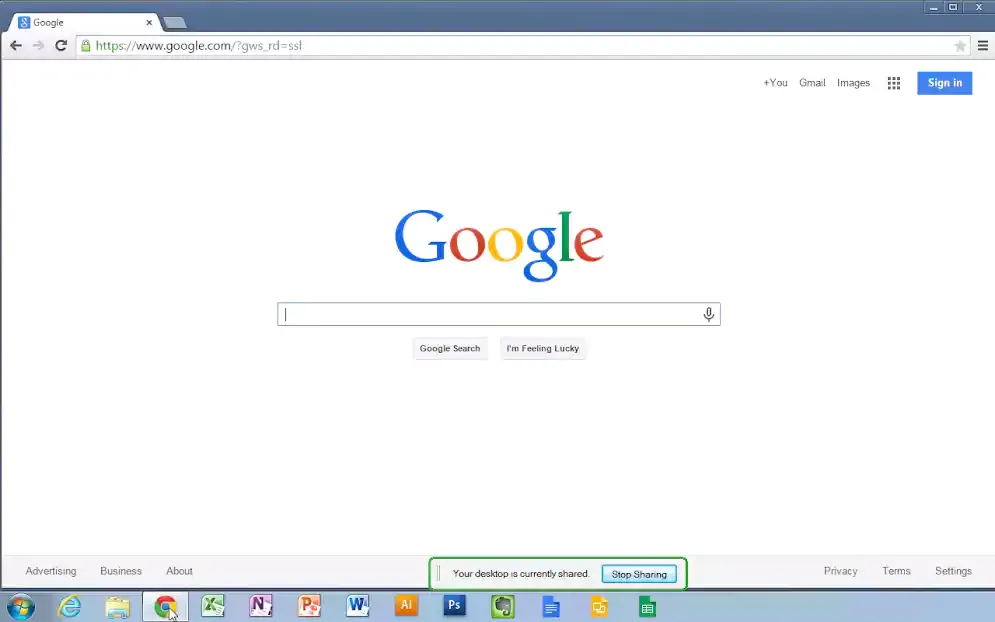Open the Images link
Viewport: 995px width, 622px height.
(853, 83)
